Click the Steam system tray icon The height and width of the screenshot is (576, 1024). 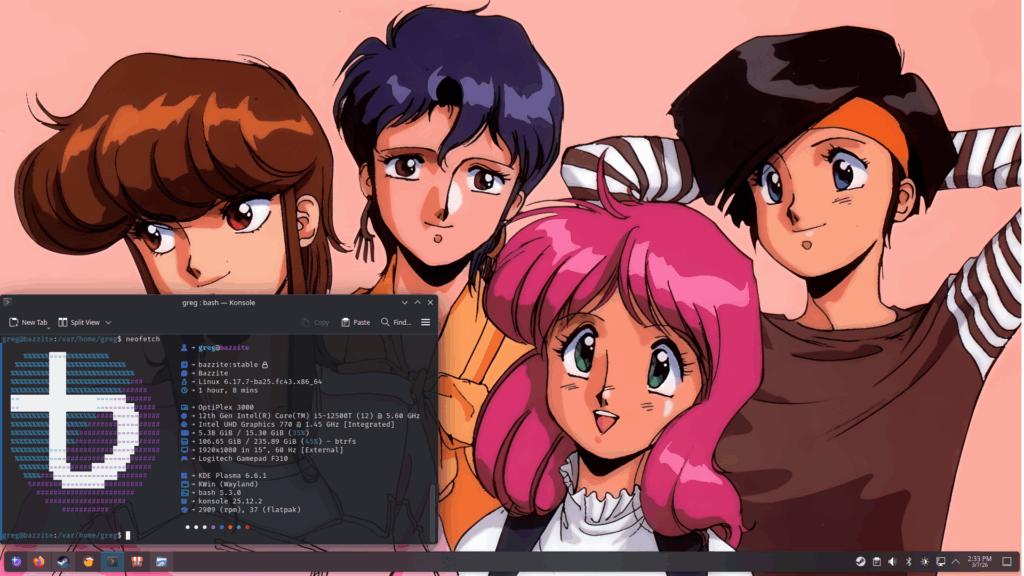point(860,562)
